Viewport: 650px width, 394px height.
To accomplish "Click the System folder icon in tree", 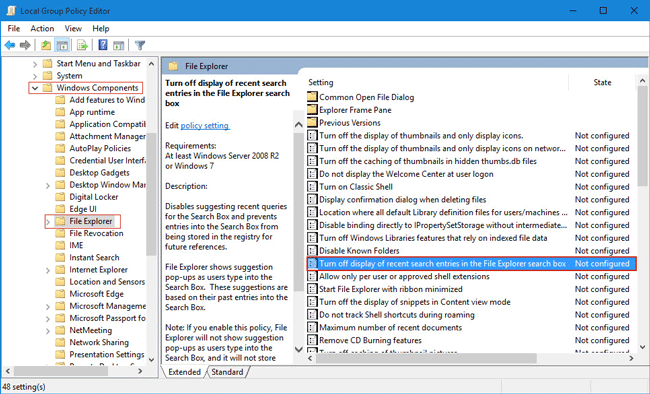I will [48, 75].
